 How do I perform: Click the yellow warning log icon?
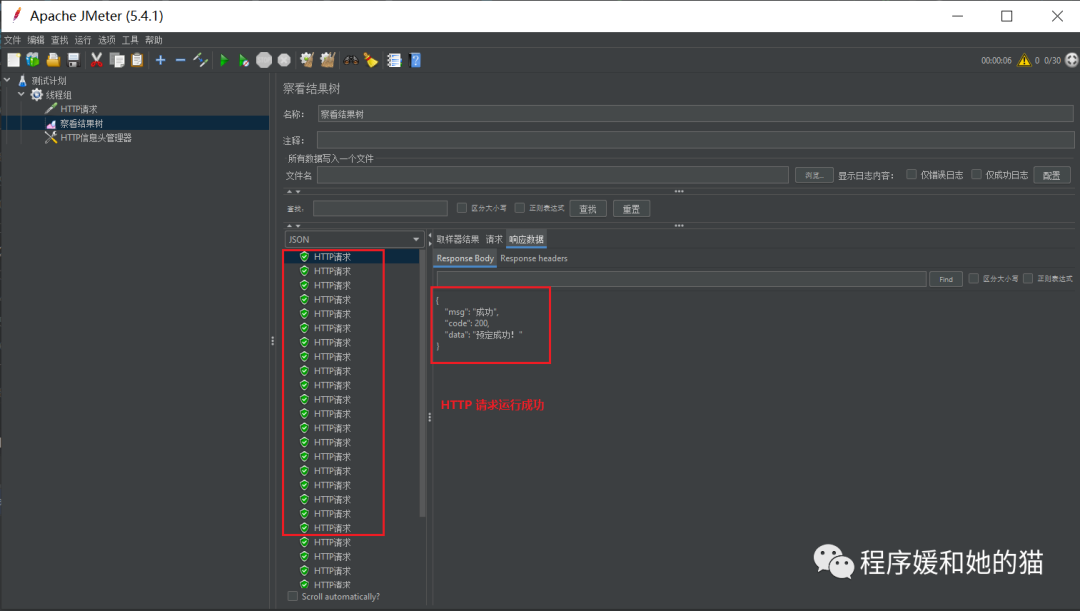tap(1024, 61)
